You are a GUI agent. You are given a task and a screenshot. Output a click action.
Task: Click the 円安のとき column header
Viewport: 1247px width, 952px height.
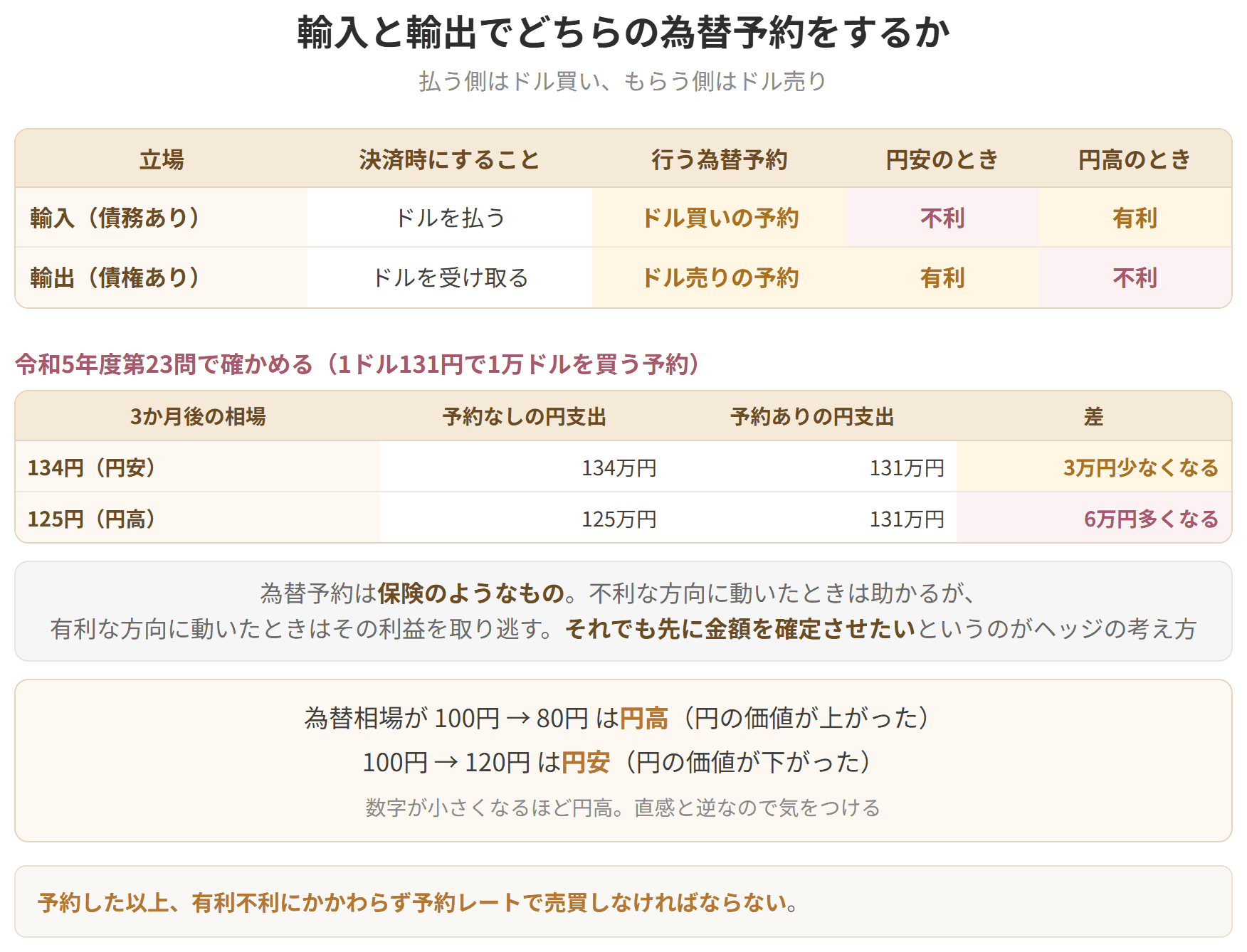[x=942, y=159]
